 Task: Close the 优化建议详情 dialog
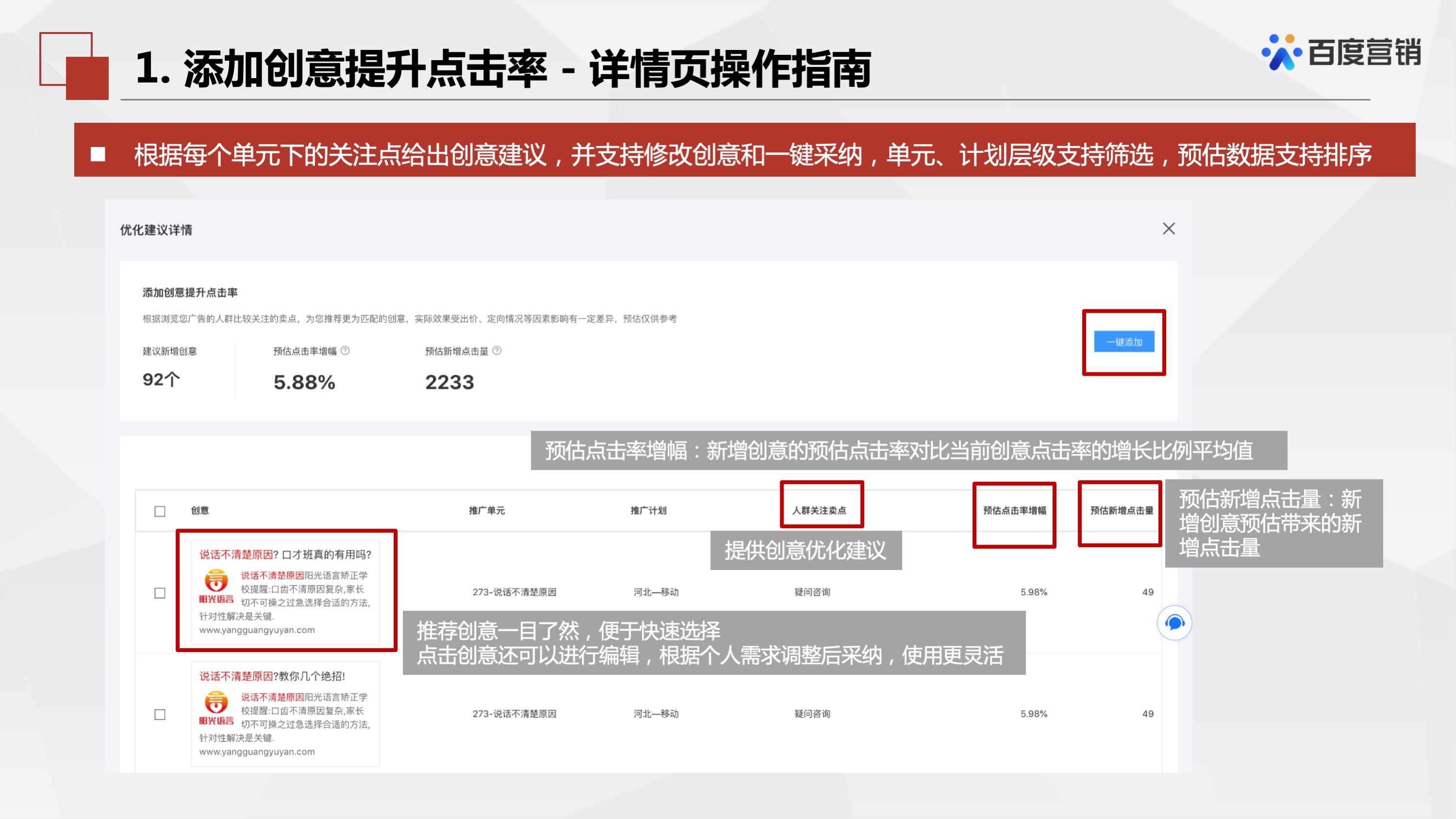(x=1169, y=230)
